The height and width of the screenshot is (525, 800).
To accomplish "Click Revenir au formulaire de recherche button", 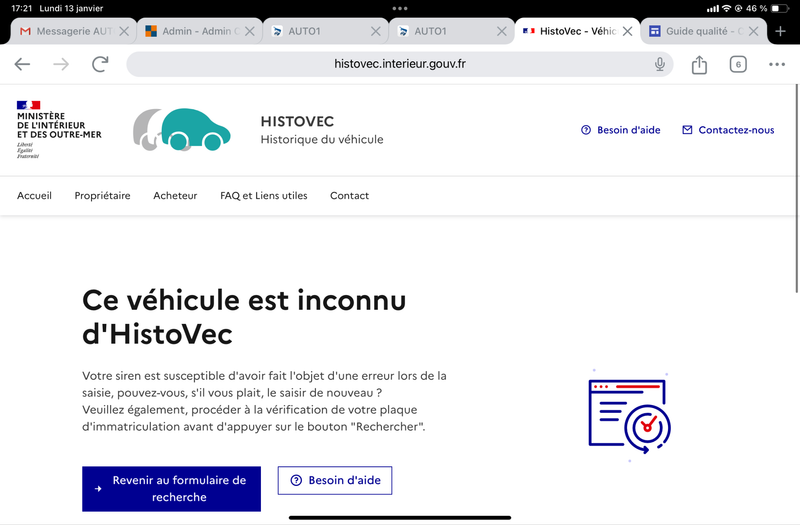I will [x=171, y=489].
